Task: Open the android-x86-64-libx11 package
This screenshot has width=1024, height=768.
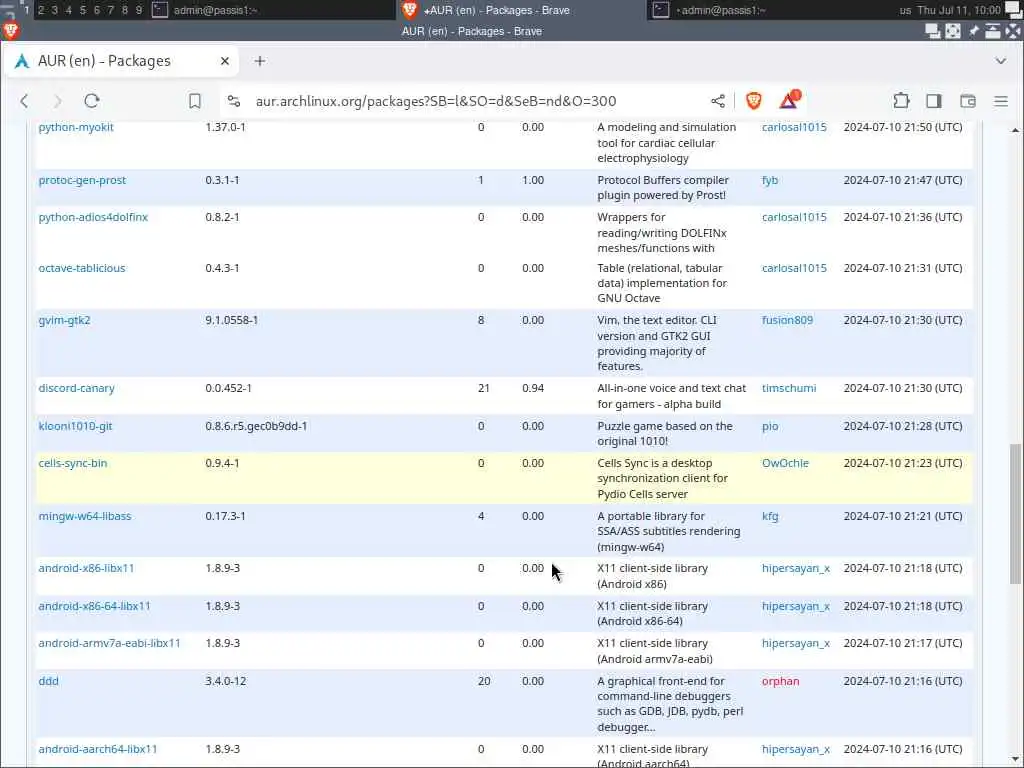Action: (95, 607)
